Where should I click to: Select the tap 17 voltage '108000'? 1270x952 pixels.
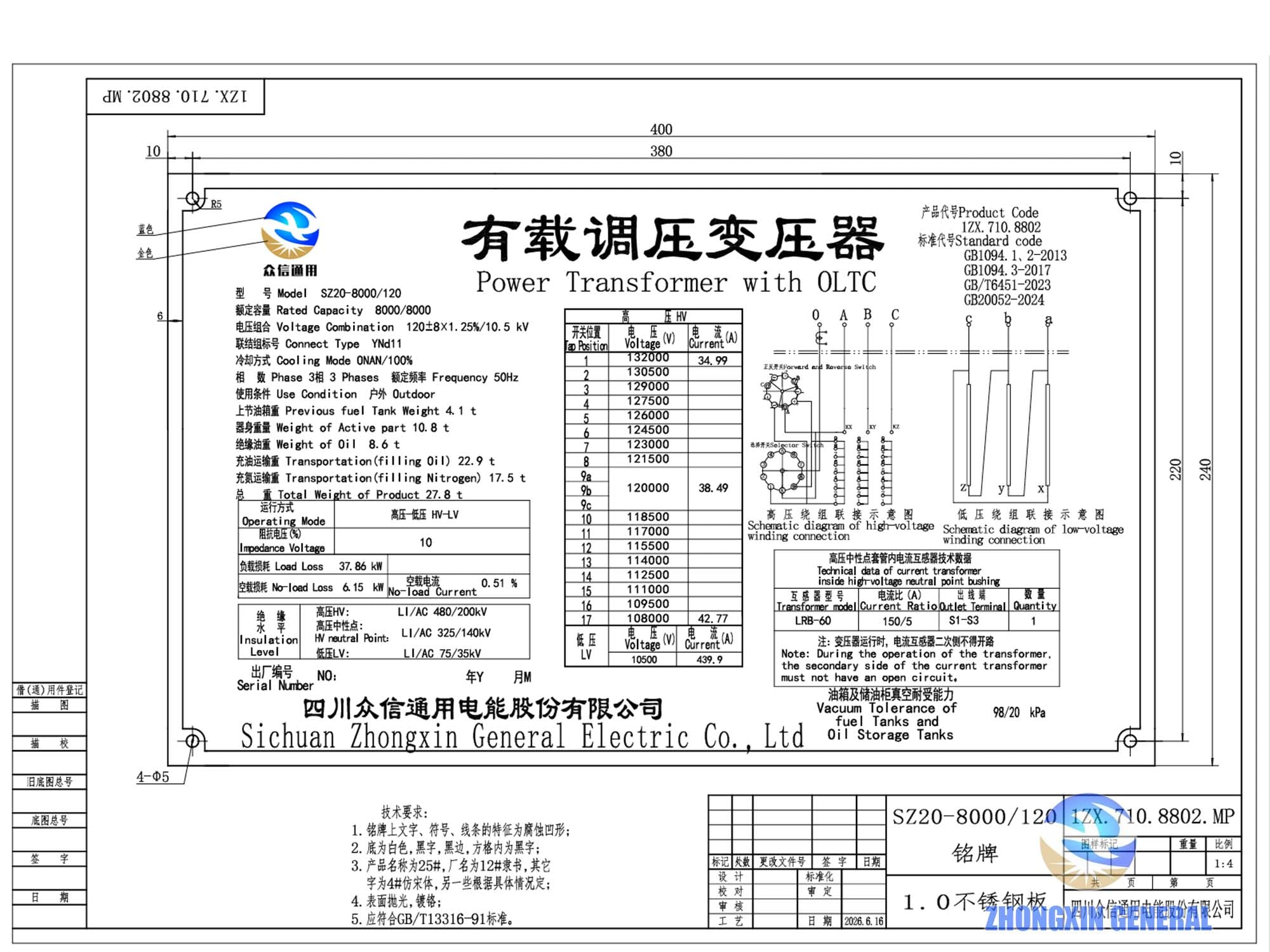click(648, 618)
